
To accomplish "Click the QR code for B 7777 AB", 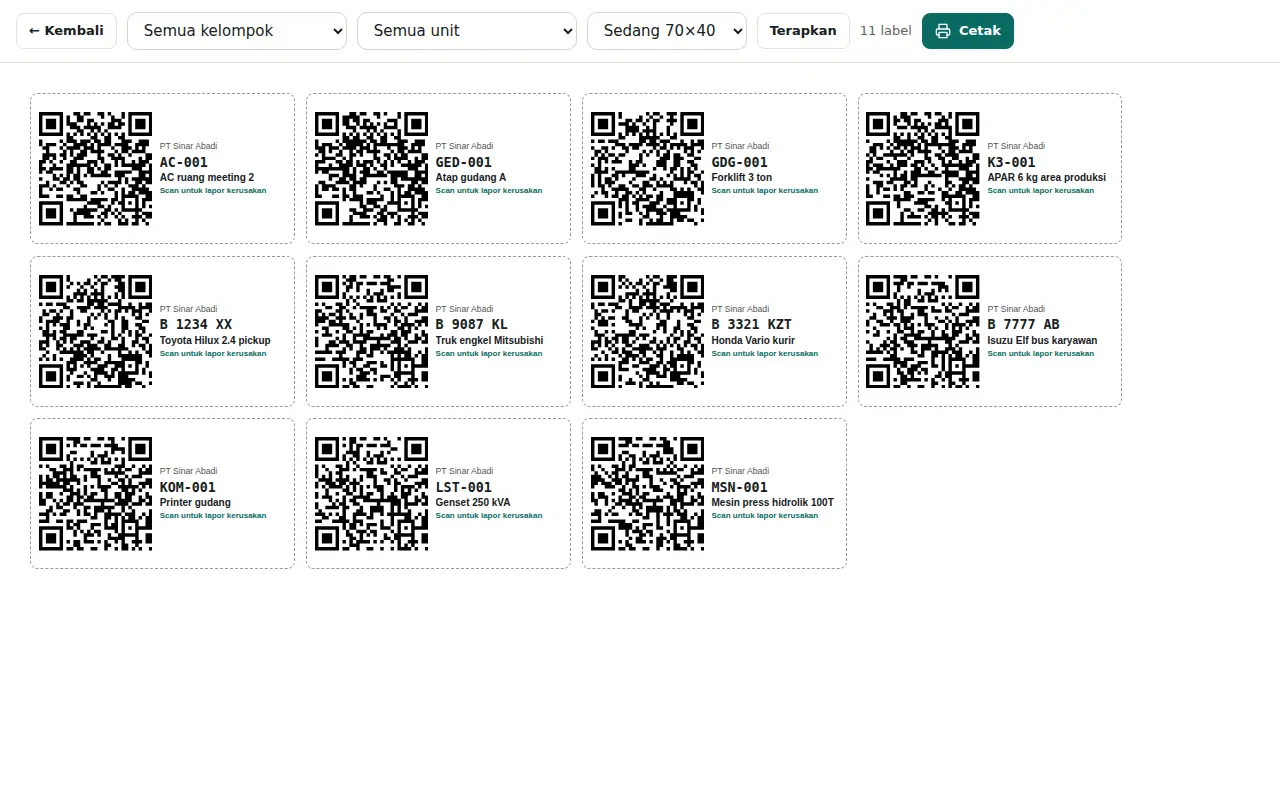I will (x=922, y=331).
